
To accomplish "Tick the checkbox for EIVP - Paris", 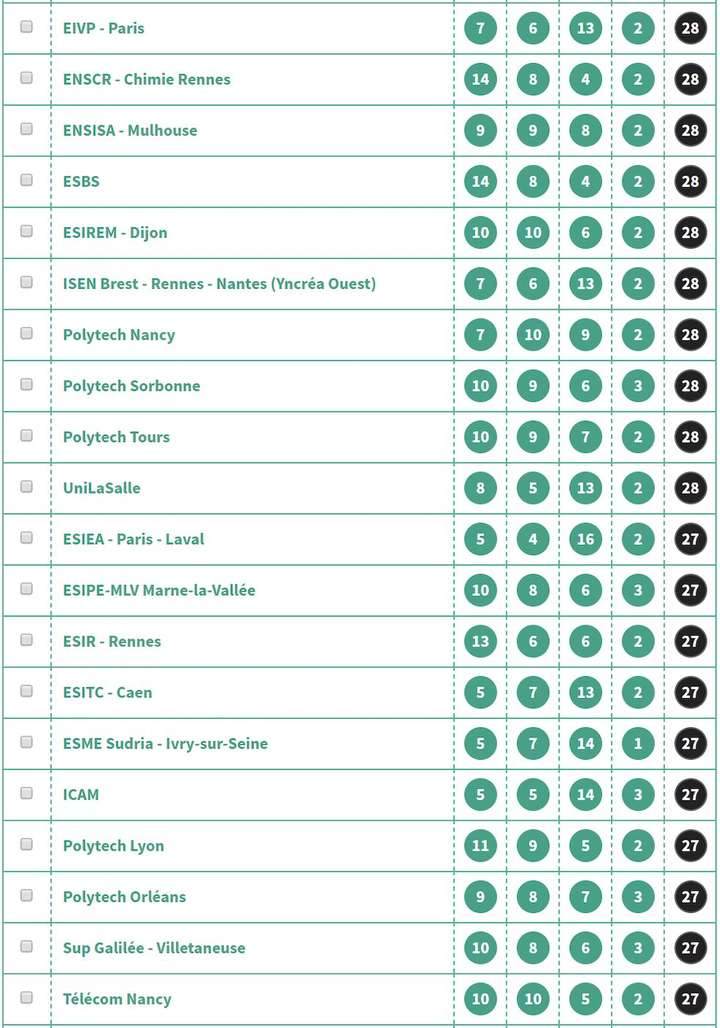I will coord(27,27).
